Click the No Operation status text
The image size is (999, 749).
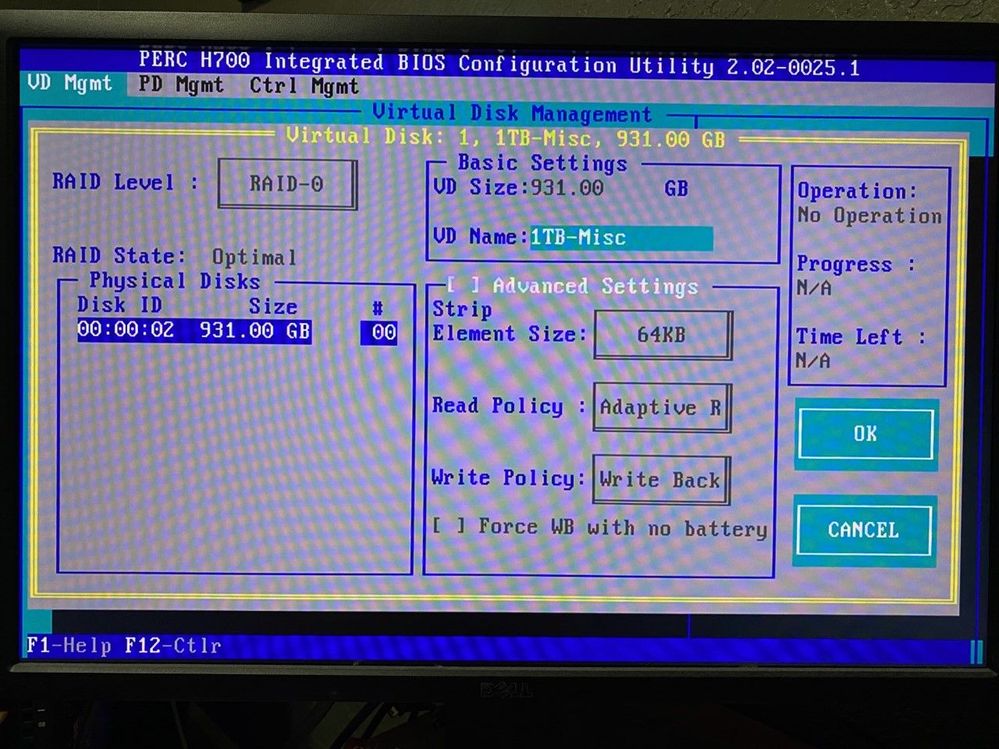click(x=870, y=216)
